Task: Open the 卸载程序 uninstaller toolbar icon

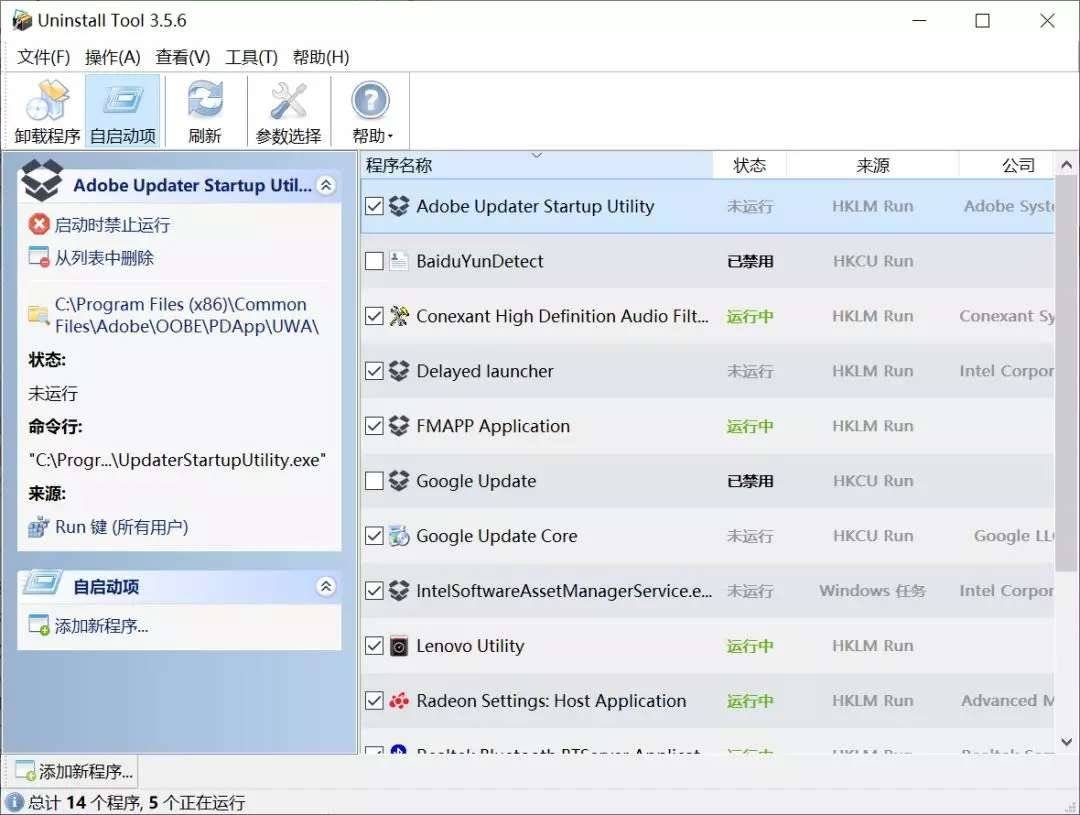Action: point(47,101)
